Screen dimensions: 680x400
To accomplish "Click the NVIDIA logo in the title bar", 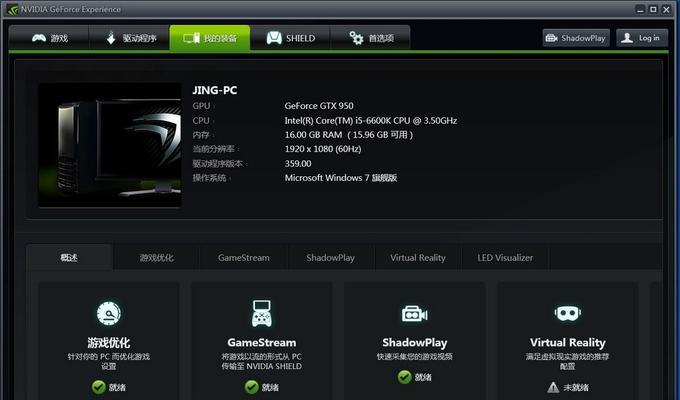I will coord(12,9).
